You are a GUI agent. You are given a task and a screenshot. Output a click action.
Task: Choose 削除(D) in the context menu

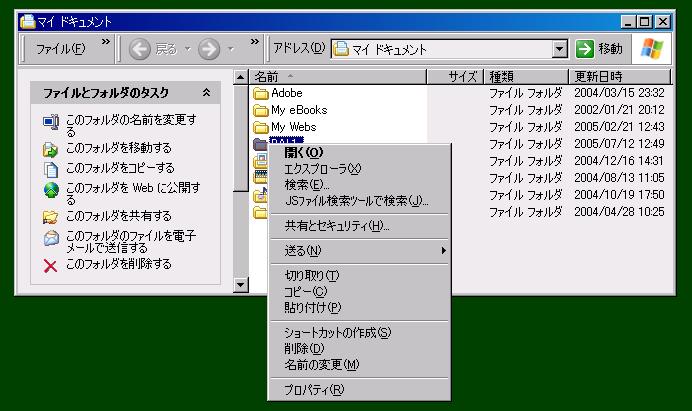359,348
